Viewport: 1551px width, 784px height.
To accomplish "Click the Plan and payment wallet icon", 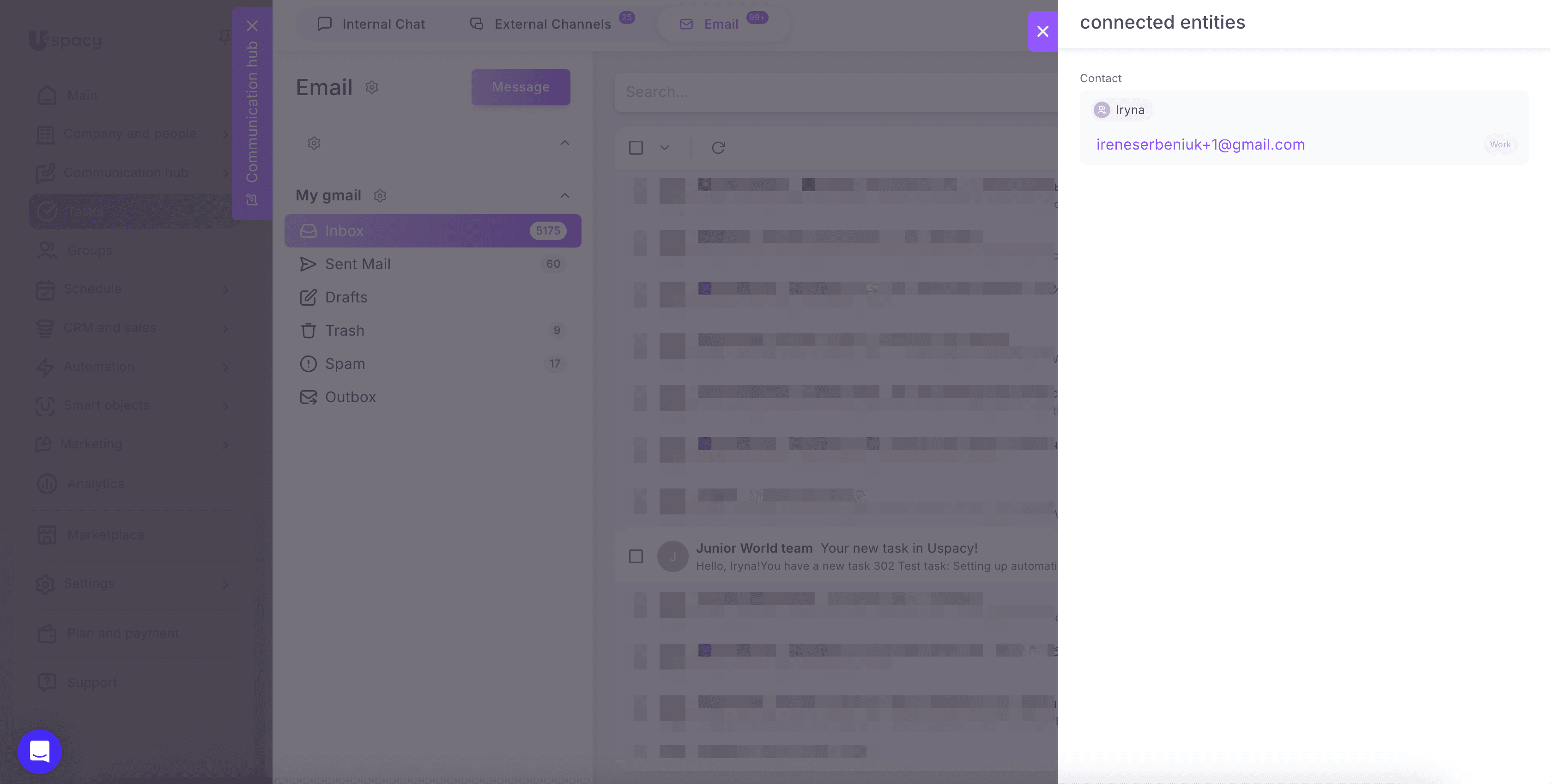I will pyautogui.click(x=47, y=633).
